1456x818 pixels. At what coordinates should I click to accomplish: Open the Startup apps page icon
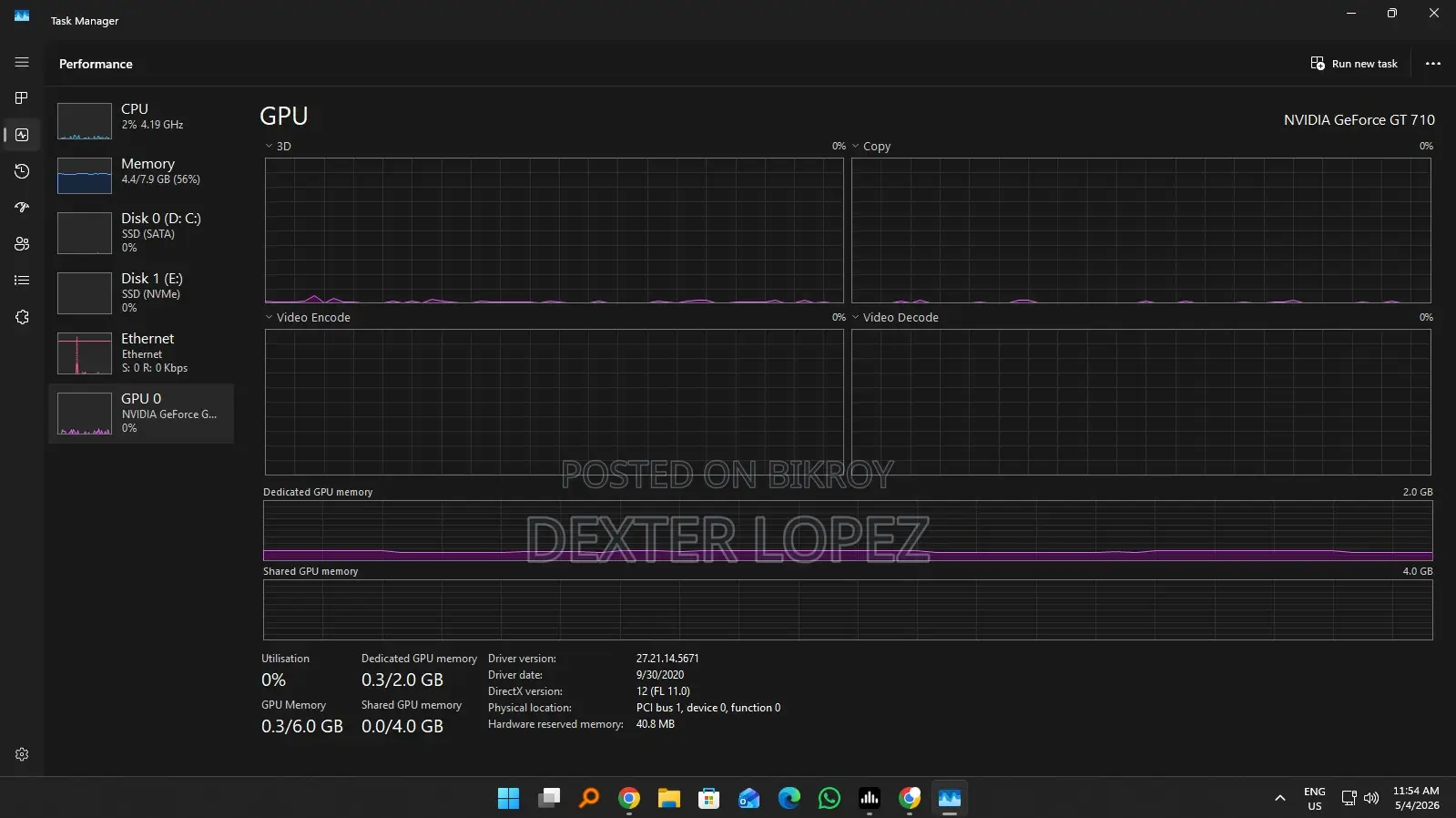tap(22, 208)
